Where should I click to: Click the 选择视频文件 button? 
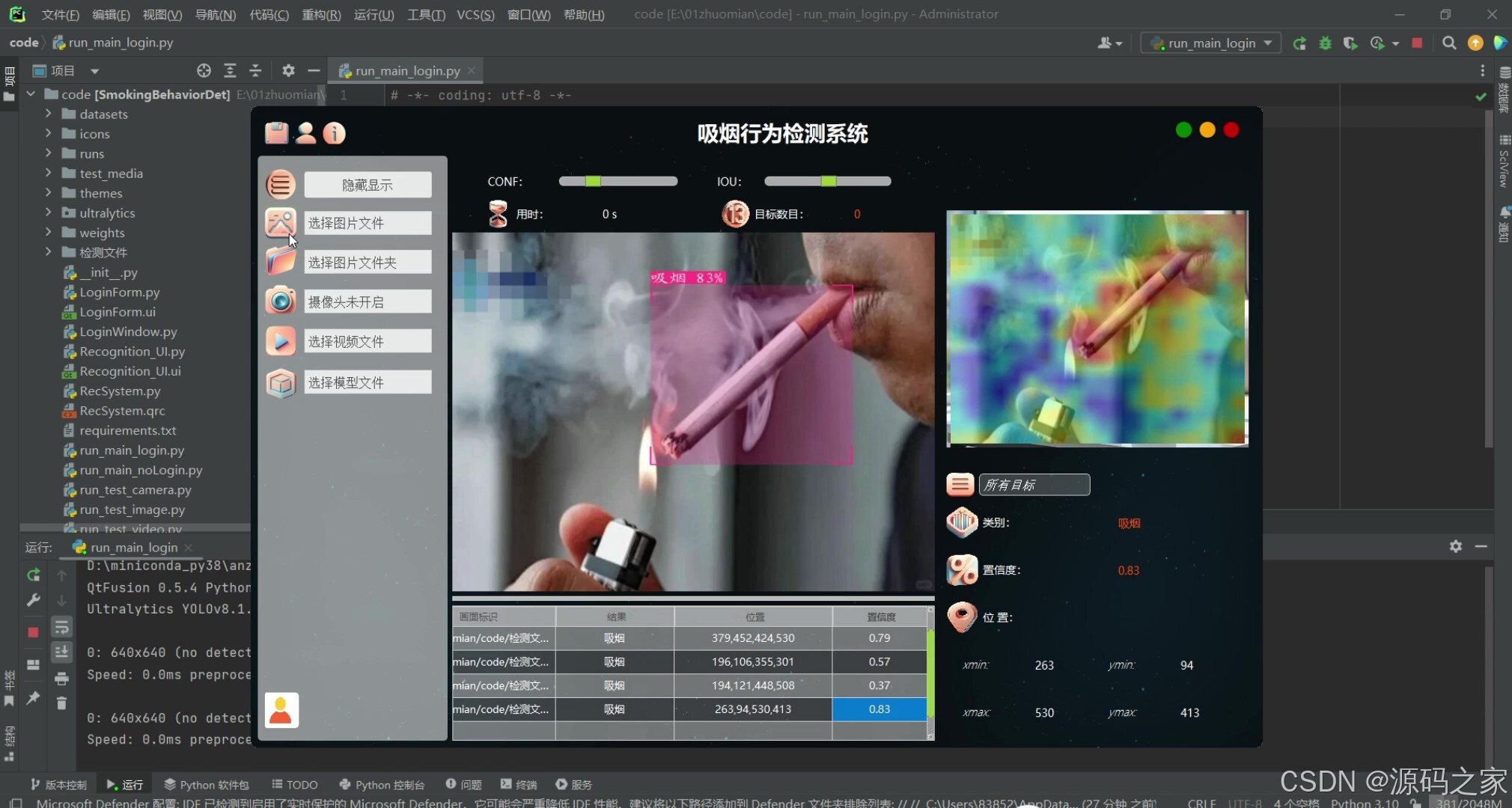click(367, 340)
